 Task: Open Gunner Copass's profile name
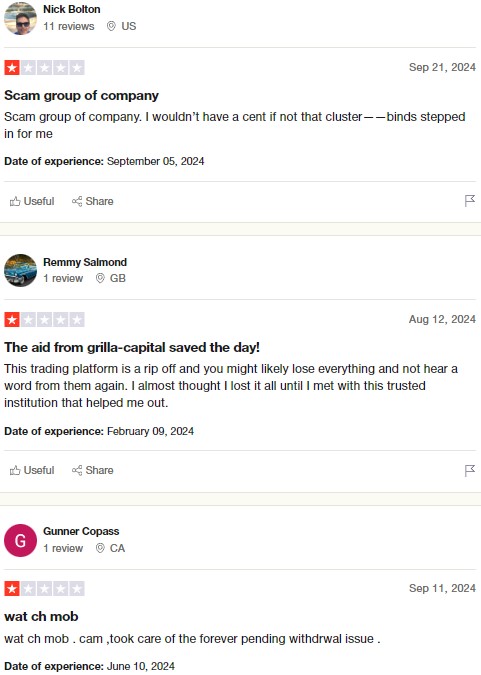[81, 531]
